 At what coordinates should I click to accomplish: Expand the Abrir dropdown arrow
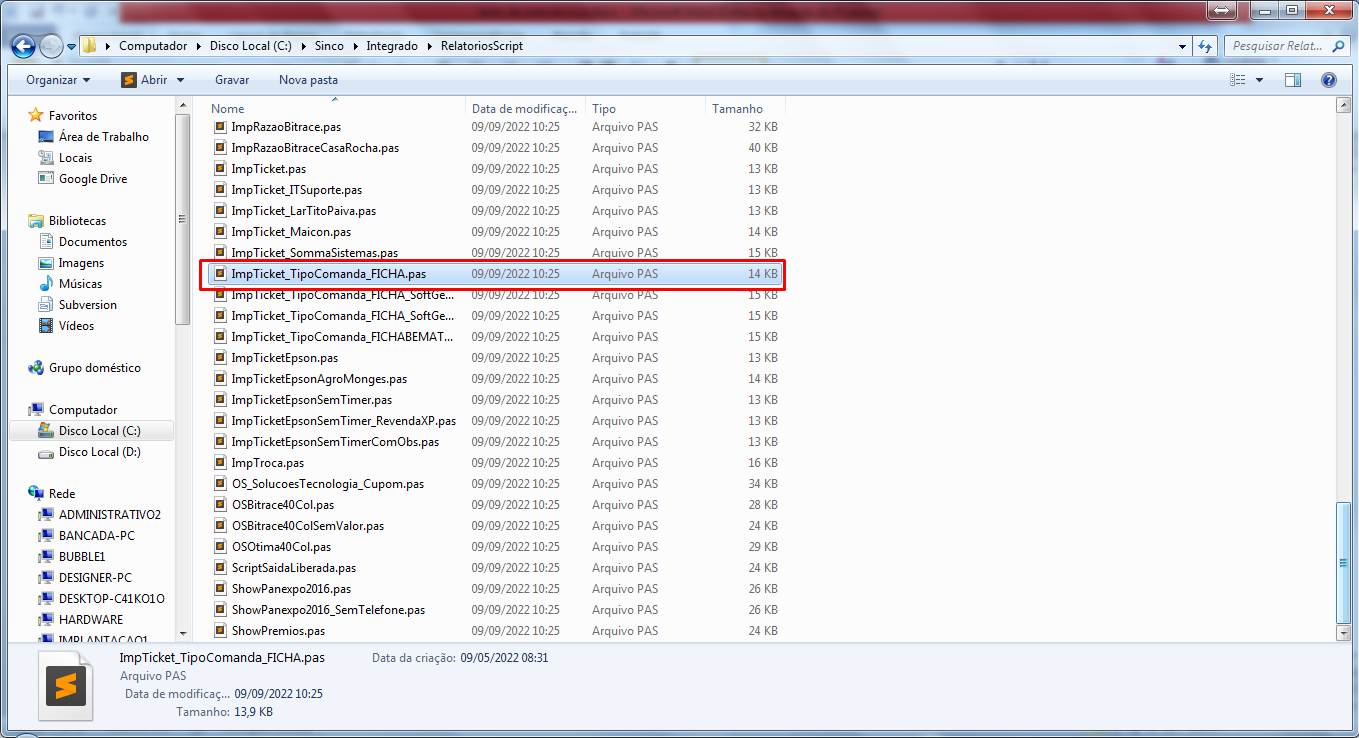(180, 80)
